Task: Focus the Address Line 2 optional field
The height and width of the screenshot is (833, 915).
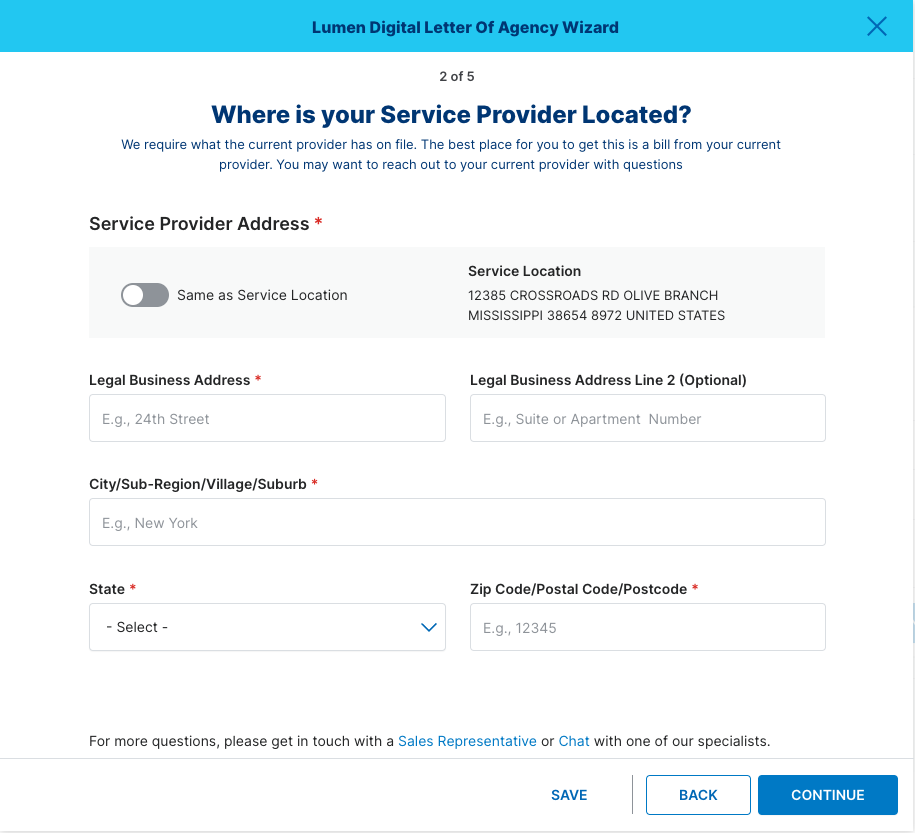Action: 648,418
